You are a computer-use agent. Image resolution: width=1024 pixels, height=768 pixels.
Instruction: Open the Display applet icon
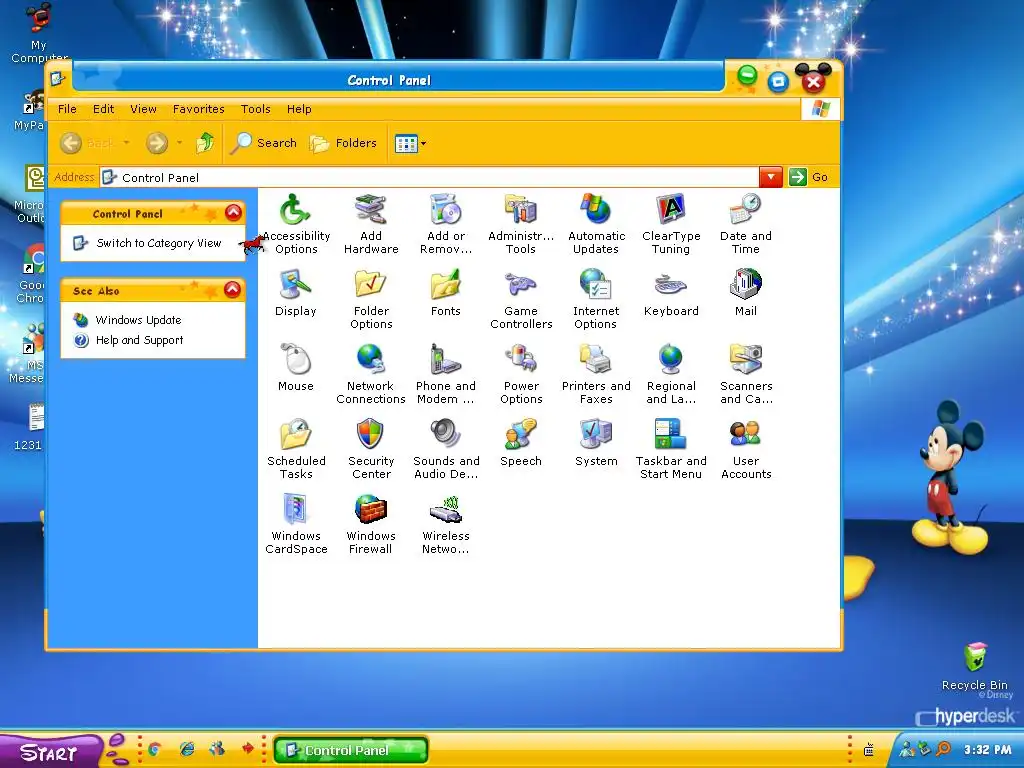coord(295,293)
